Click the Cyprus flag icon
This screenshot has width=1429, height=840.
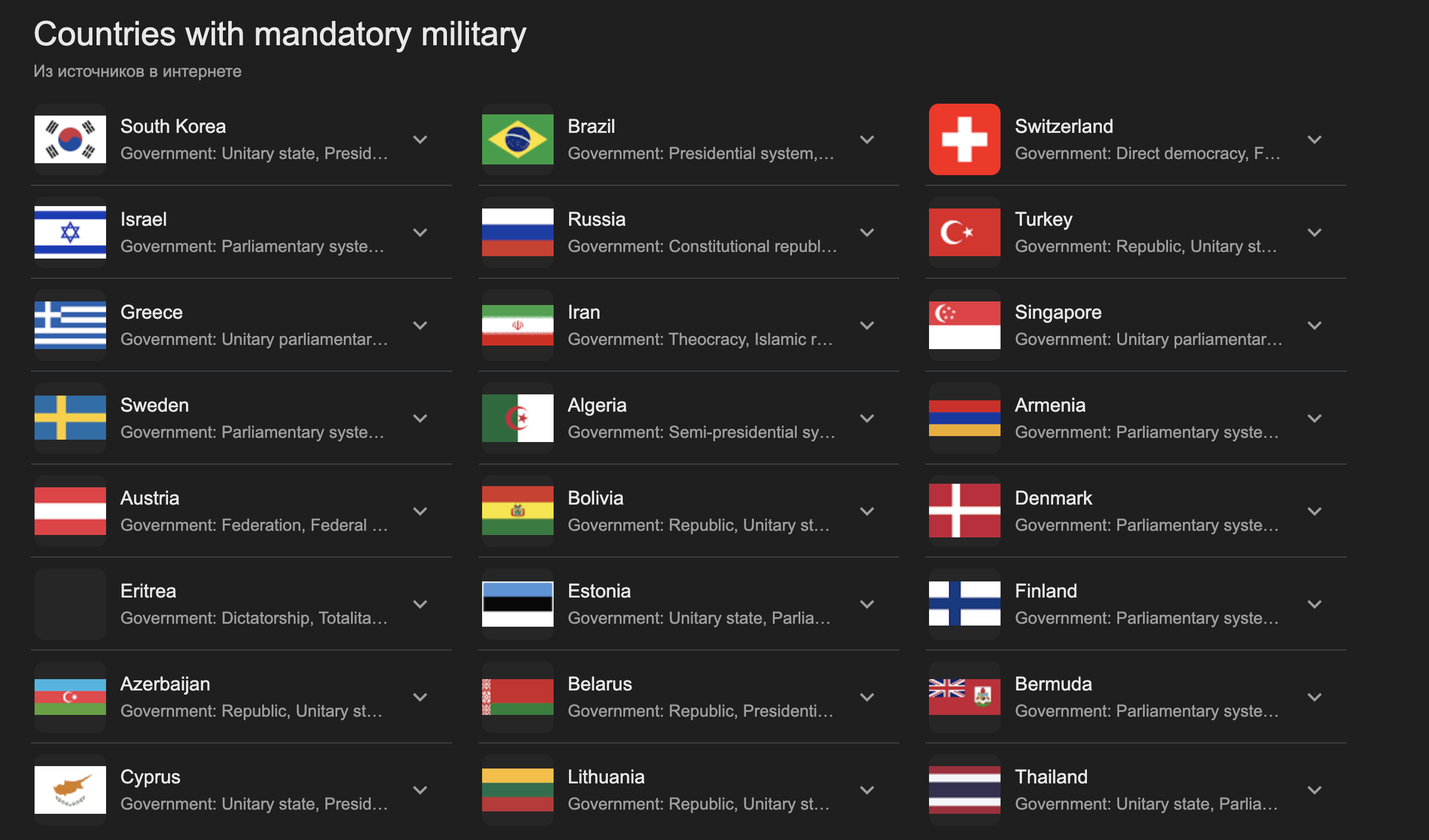pyautogui.click(x=70, y=790)
